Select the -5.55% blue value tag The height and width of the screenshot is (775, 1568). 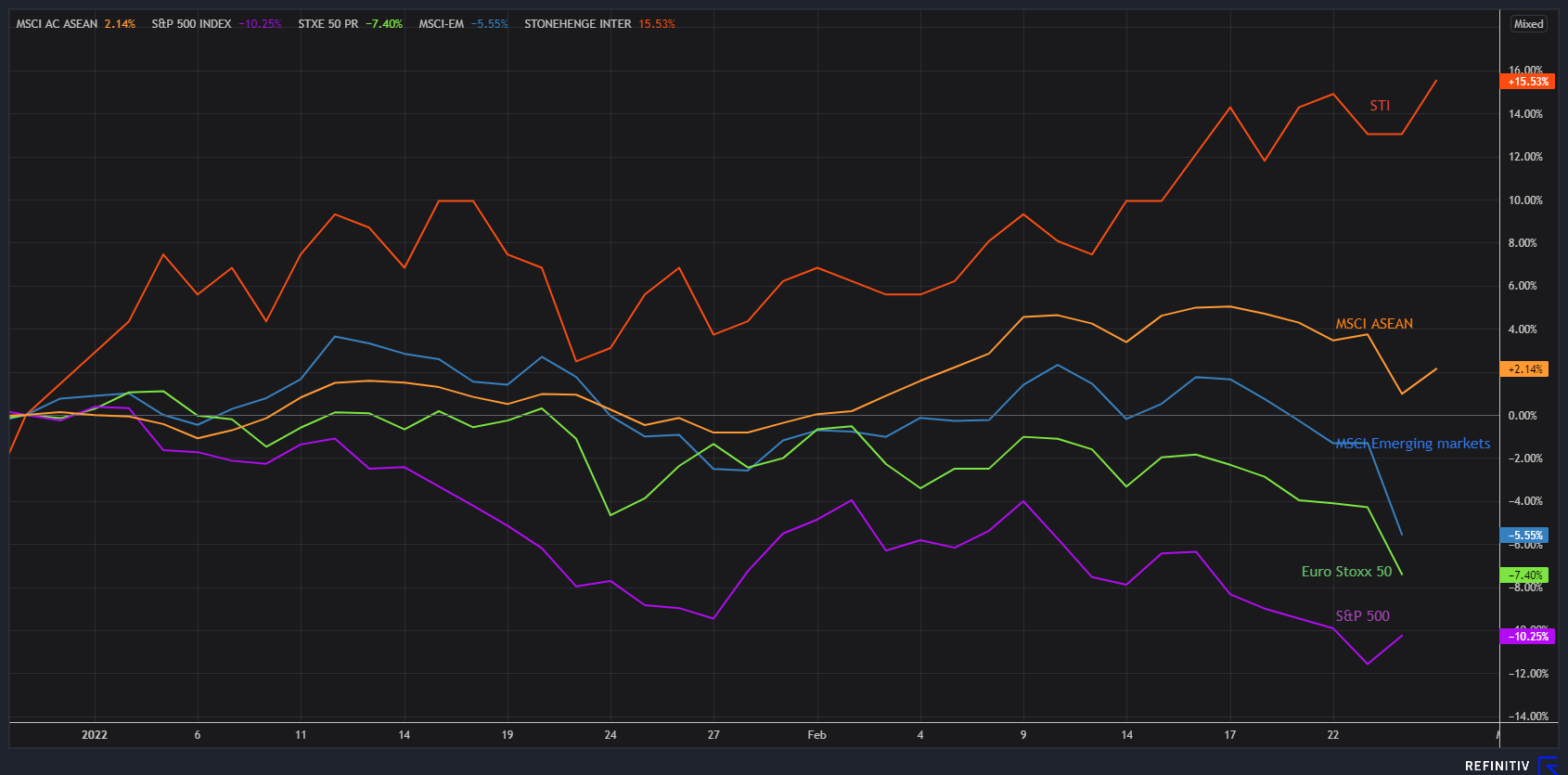click(1524, 536)
